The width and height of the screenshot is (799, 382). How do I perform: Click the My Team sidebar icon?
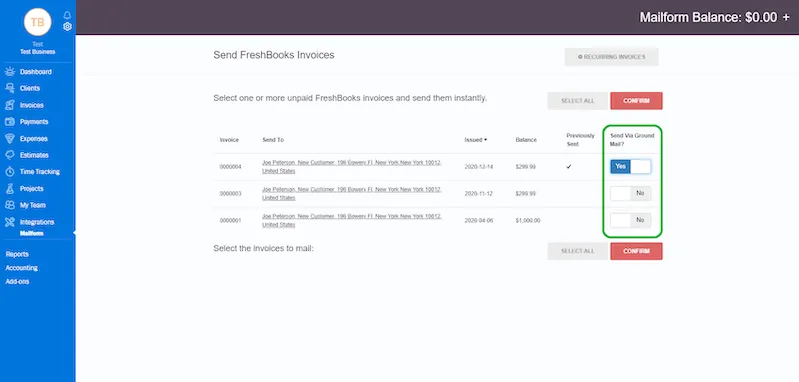pos(10,205)
